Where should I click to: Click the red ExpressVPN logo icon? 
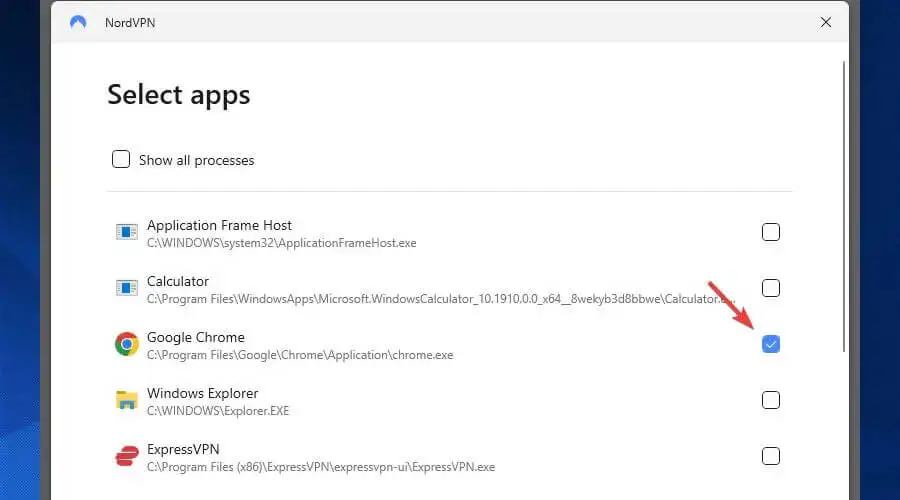(x=125, y=457)
